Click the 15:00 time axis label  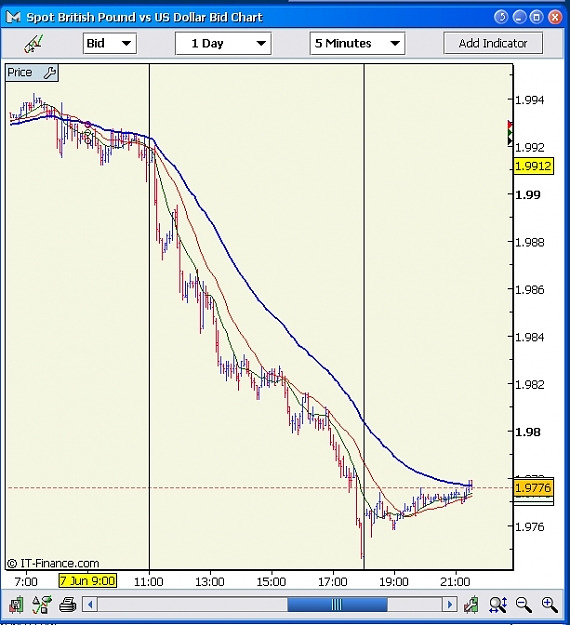point(271,582)
